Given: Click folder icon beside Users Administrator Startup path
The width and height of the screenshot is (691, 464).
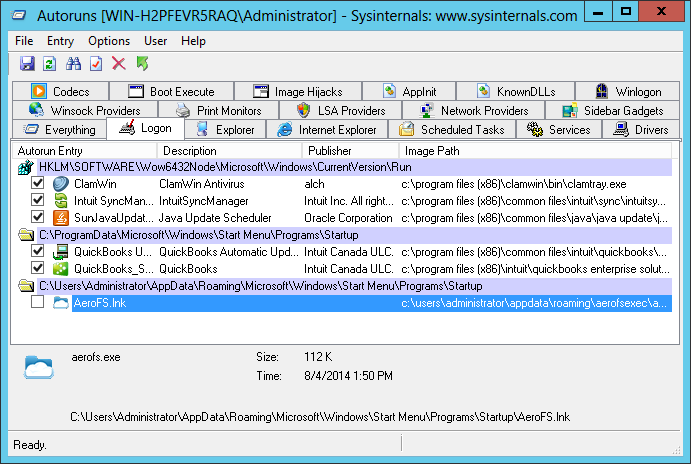Looking at the screenshot, I should [x=26, y=286].
